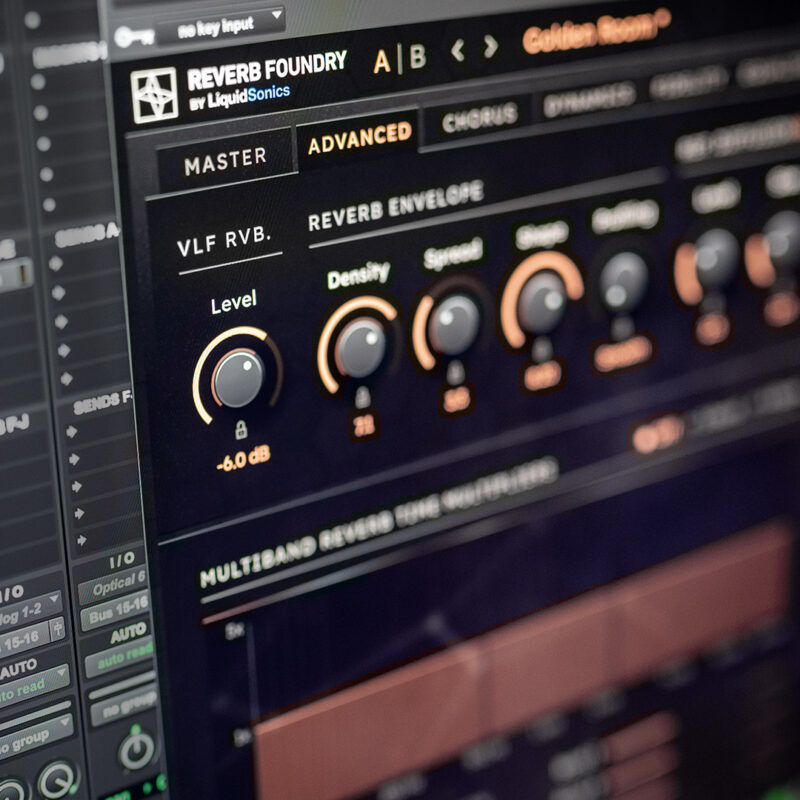Open the left strip's auto read dropdown
This screenshot has height=800, width=800.
click(32, 685)
